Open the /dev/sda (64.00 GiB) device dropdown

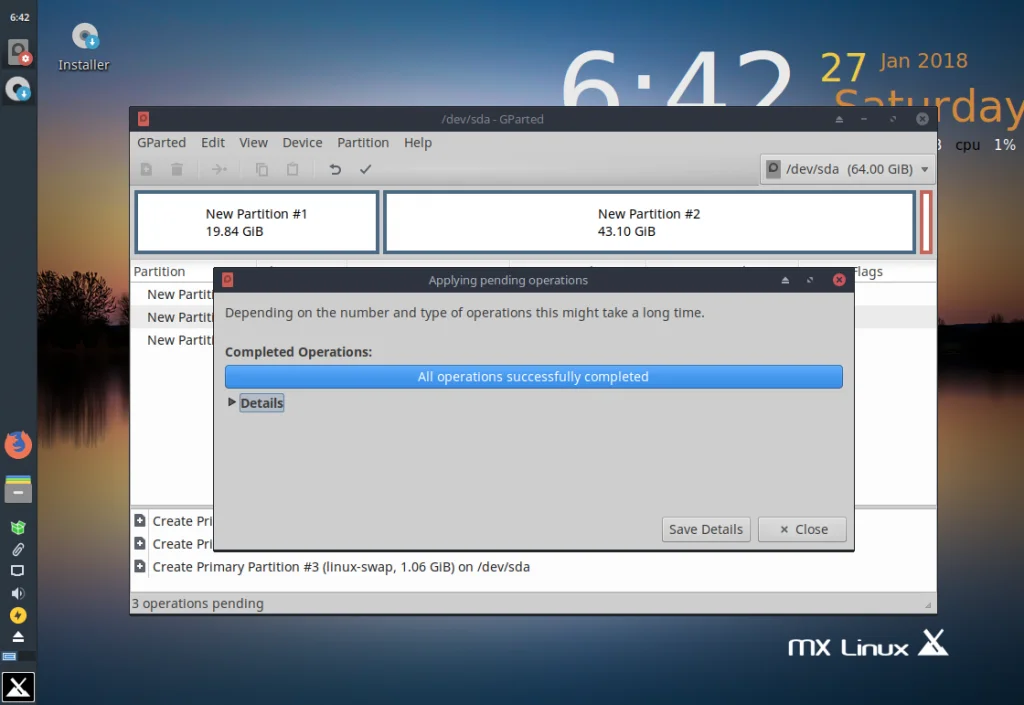(x=847, y=169)
